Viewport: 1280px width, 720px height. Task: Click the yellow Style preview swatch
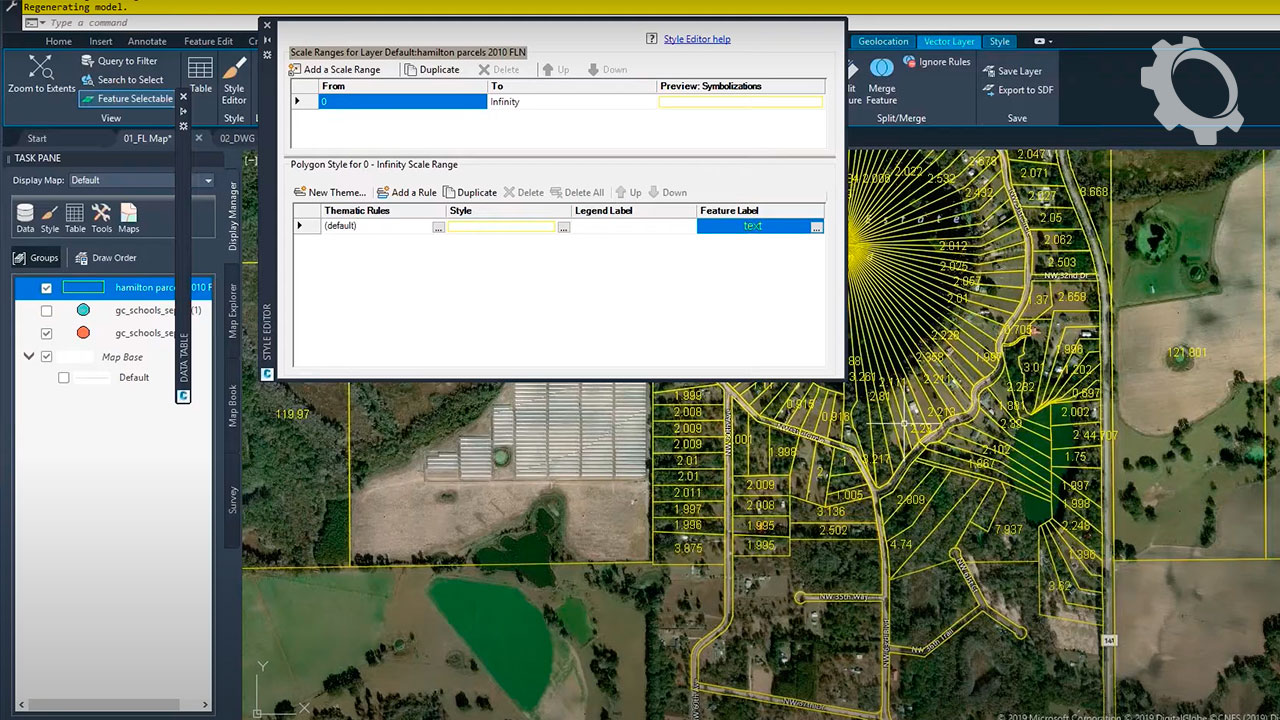pyautogui.click(x=501, y=227)
